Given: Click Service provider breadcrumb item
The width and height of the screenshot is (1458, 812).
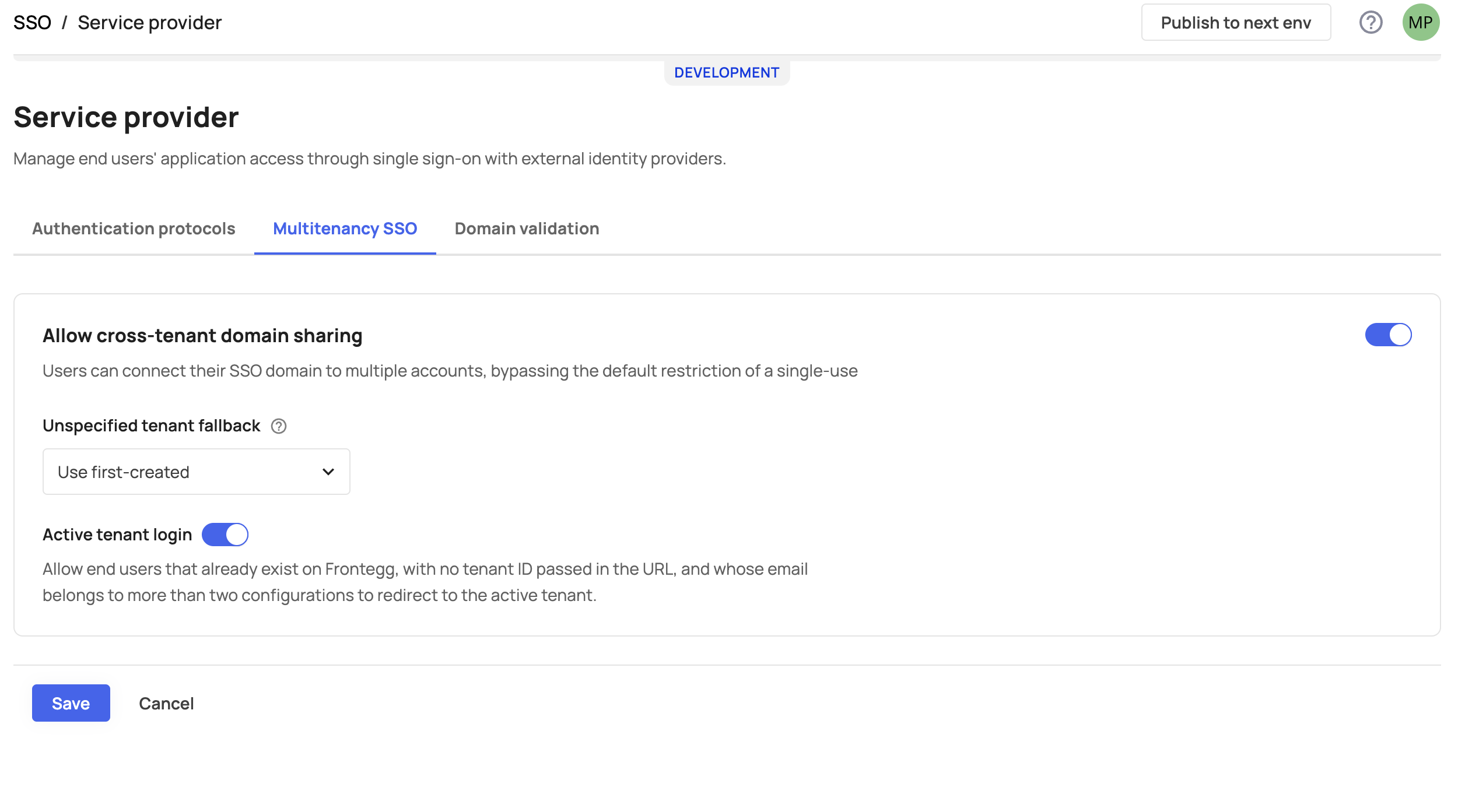Looking at the screenshot, I should point(150,23).
